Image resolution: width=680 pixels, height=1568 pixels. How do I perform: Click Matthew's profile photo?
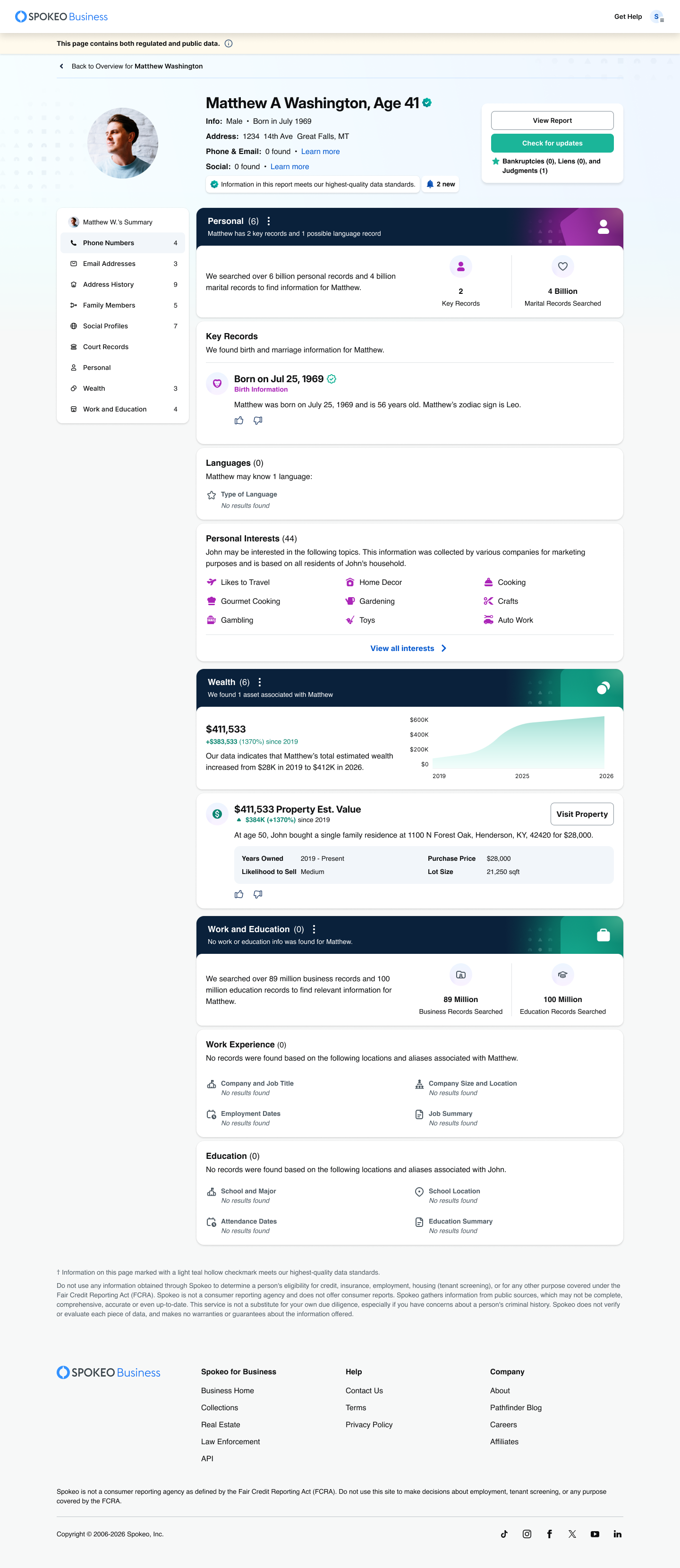[123, 143]
